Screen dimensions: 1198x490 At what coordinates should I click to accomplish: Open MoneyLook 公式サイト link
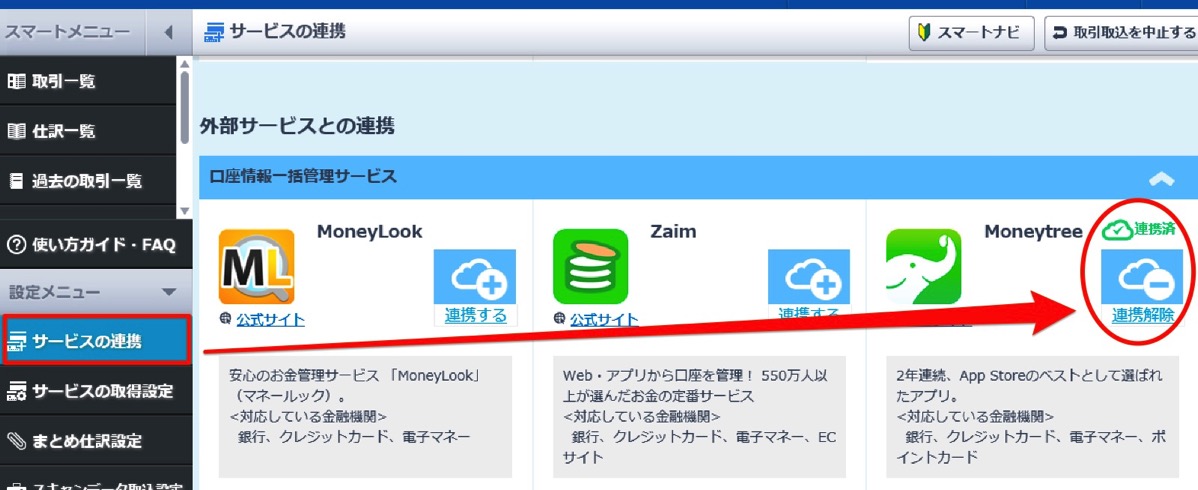click(270, 320)
